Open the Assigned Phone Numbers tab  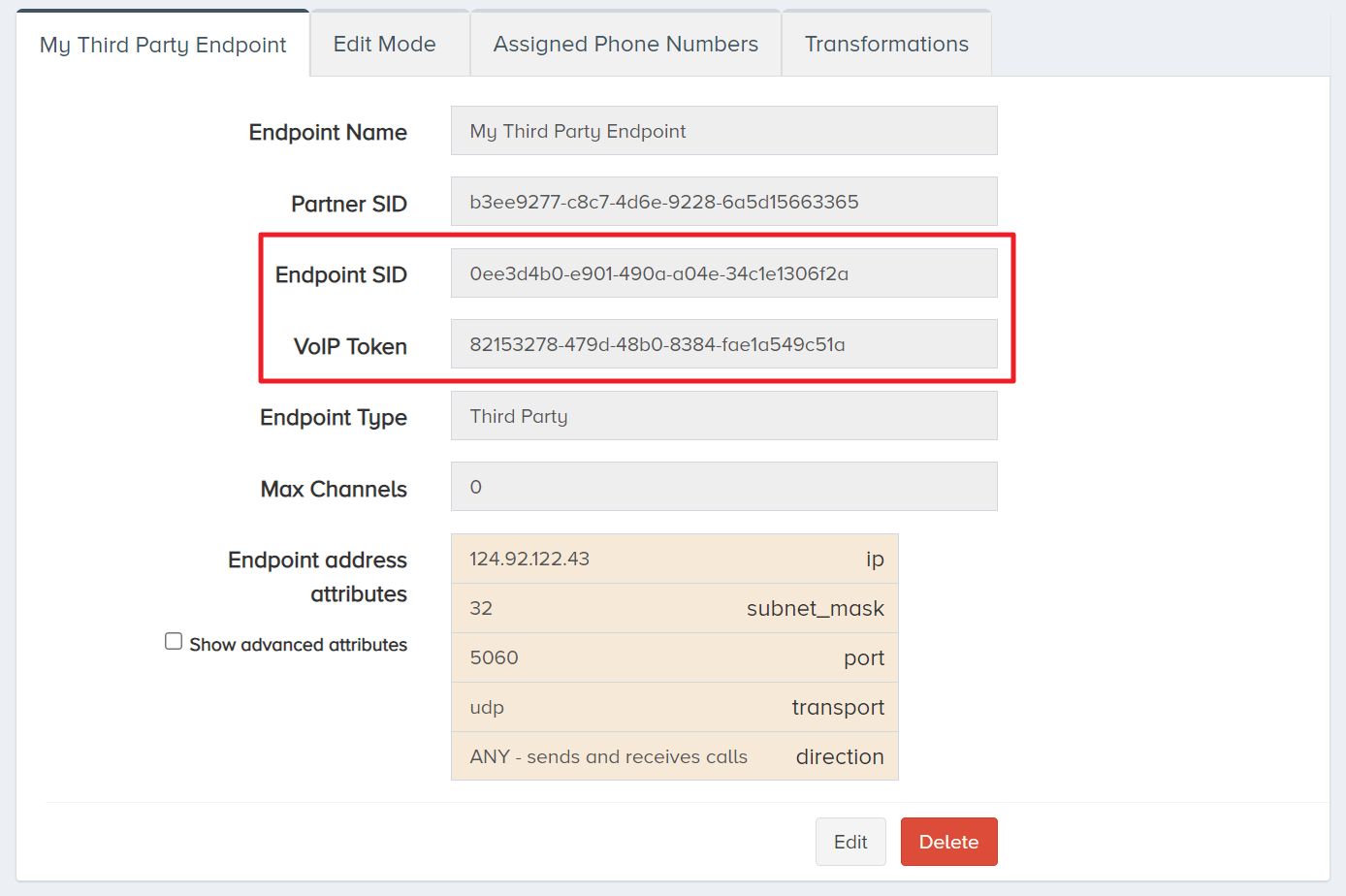(625, 45)
